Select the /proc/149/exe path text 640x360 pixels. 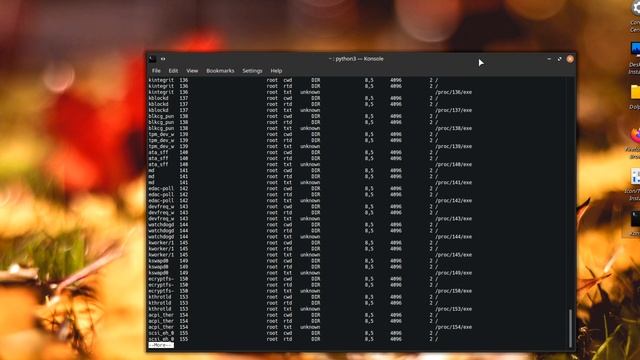point(453,273)
